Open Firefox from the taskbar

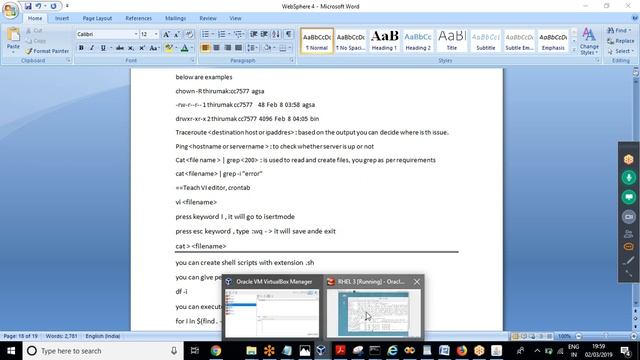(x=462, y=351)
